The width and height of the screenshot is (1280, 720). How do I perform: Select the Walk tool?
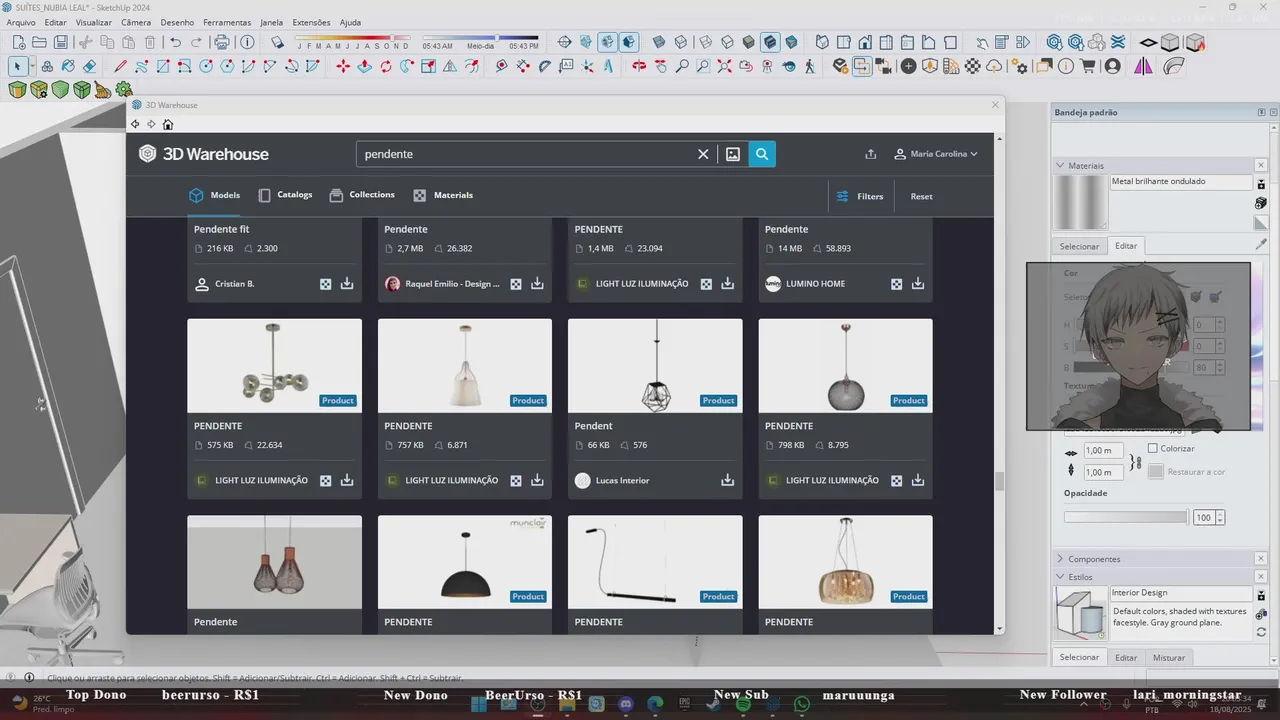tap(810, 66)
